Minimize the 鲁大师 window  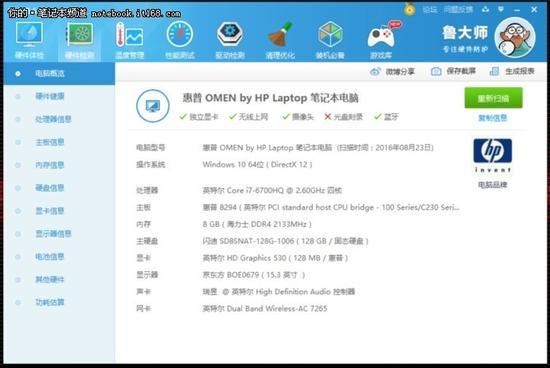[x=517, y=10]
